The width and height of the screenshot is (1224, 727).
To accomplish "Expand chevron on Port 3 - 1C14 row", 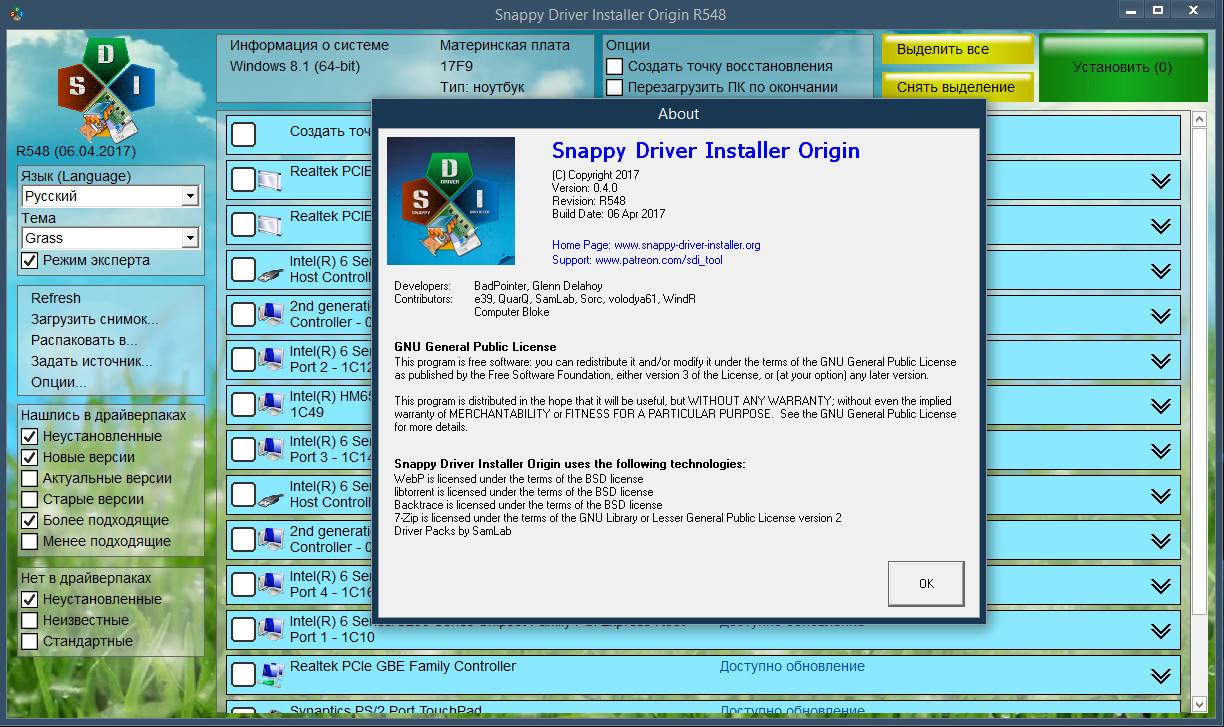I will tap(1160, 451).
